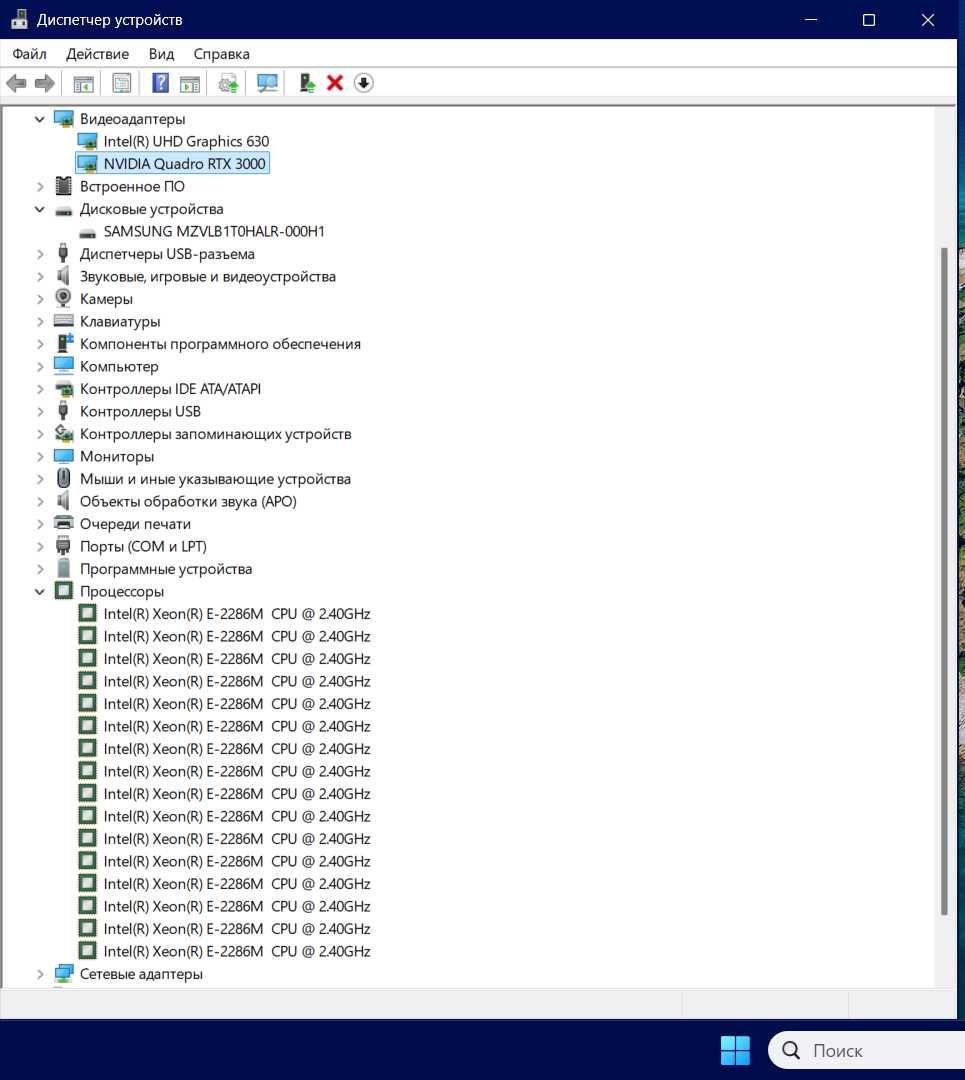Click the magnifier icon in taskbar search
This screenshot has height=1080, width=965.
click(791, 1050)
